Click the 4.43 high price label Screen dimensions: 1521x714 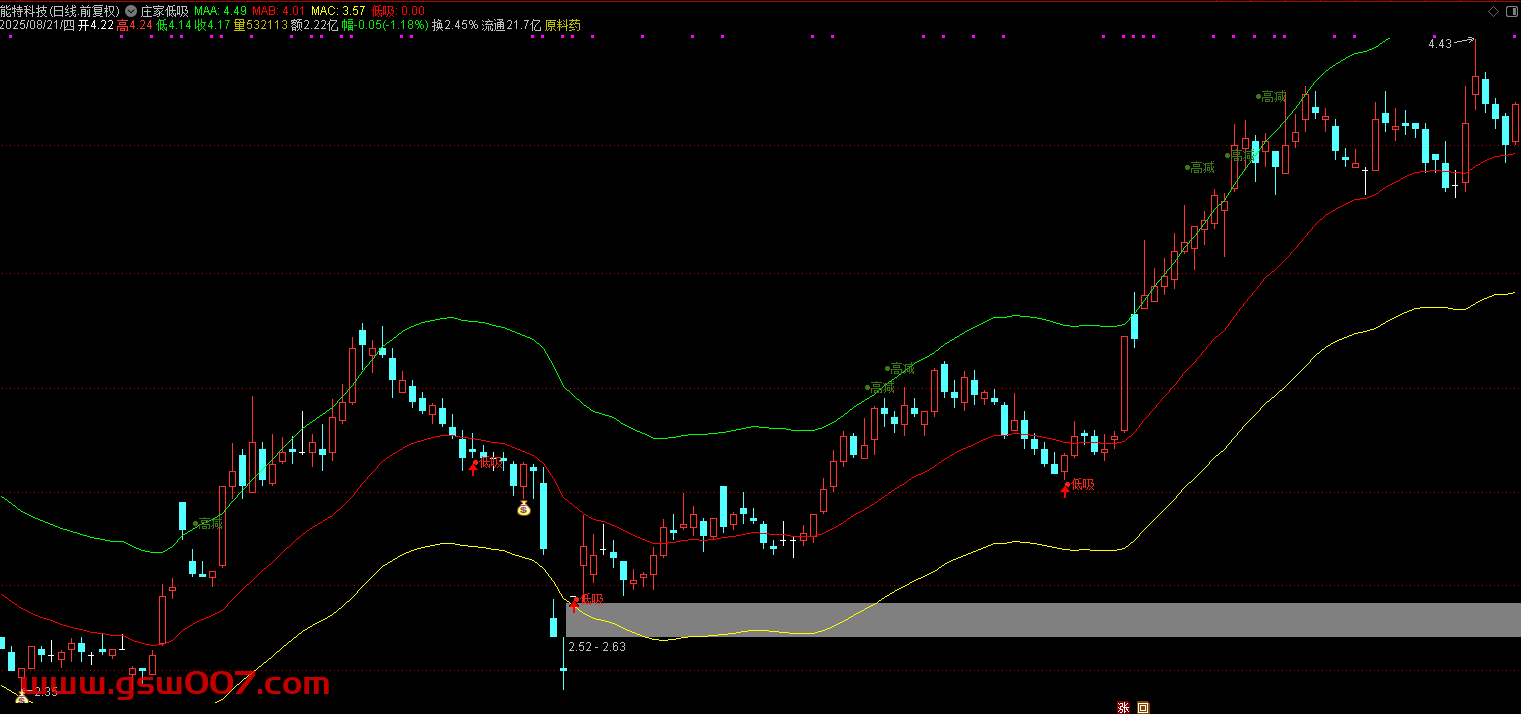[1439, 44]
